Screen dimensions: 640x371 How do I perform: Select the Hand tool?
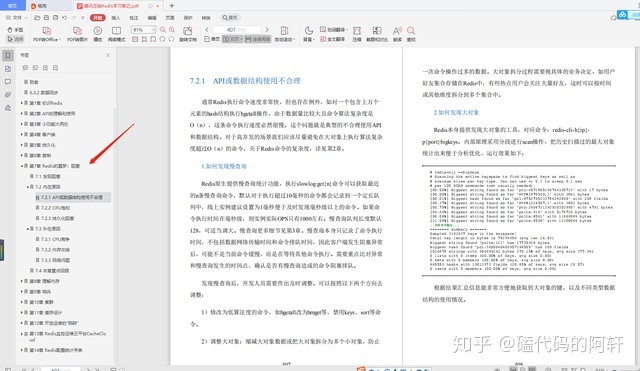click(15, 30)
